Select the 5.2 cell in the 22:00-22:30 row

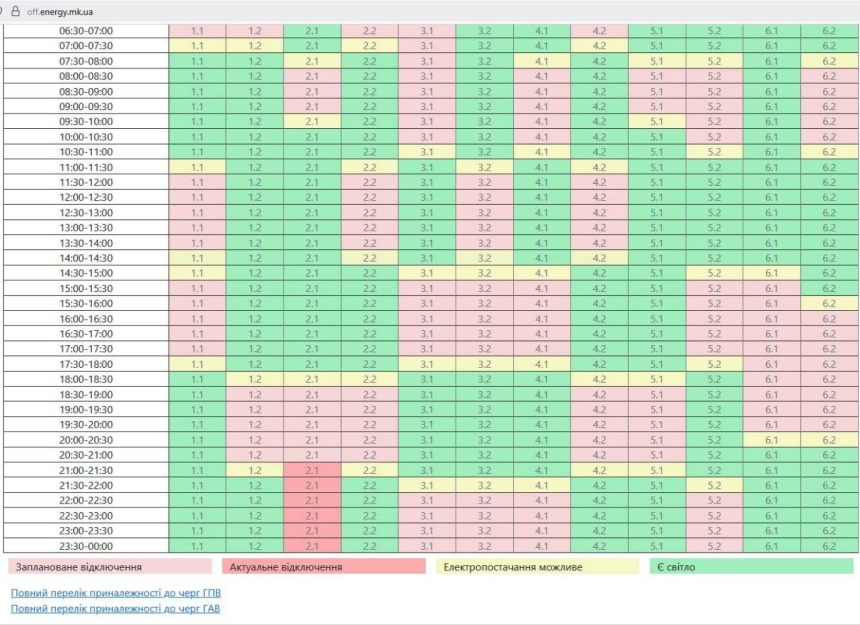[714, 500]
